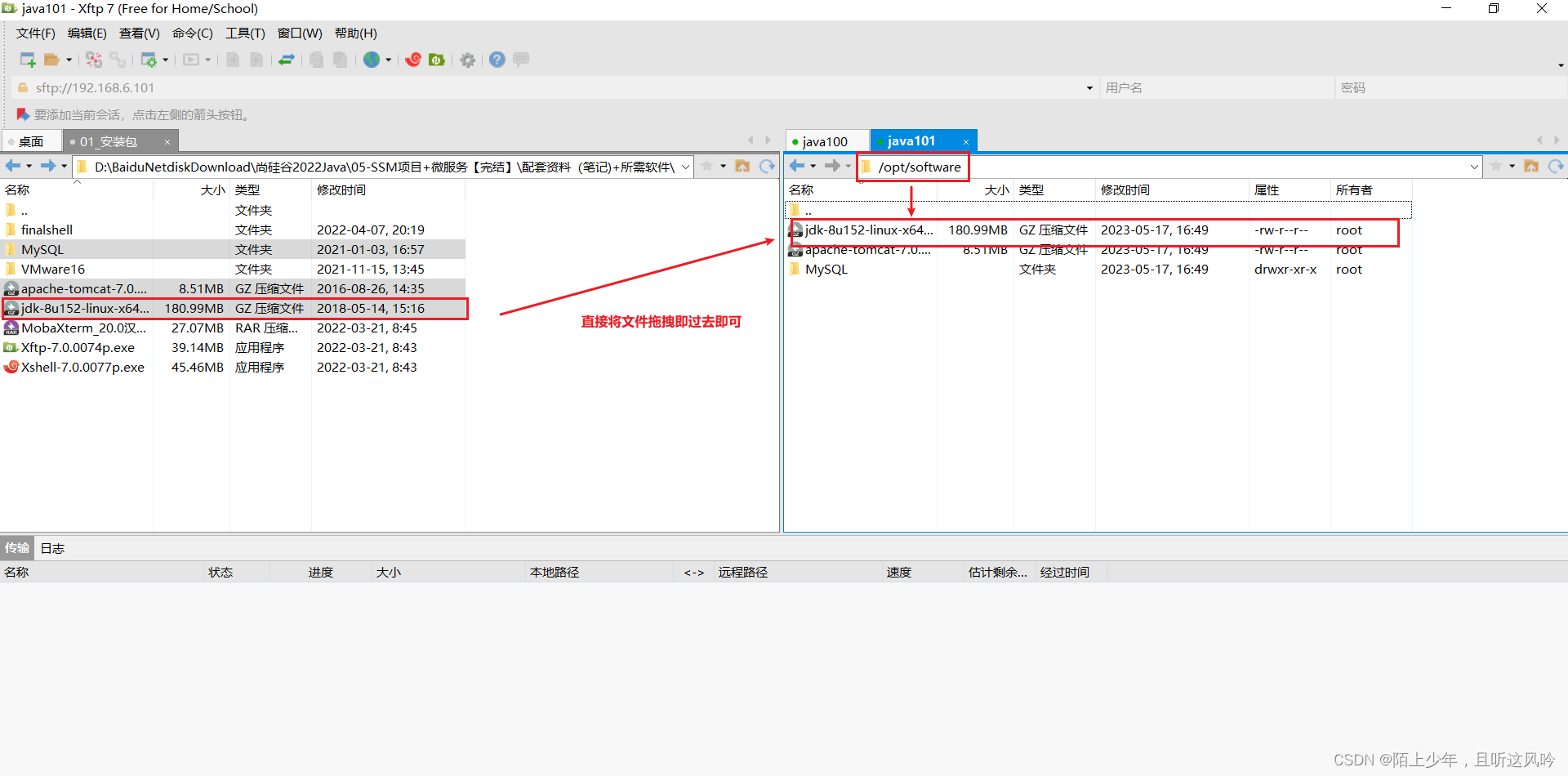Viewport: 1568px width, 776px height.
Task: Sort remote files by 所有者 column
Action: coord(1371,190)
